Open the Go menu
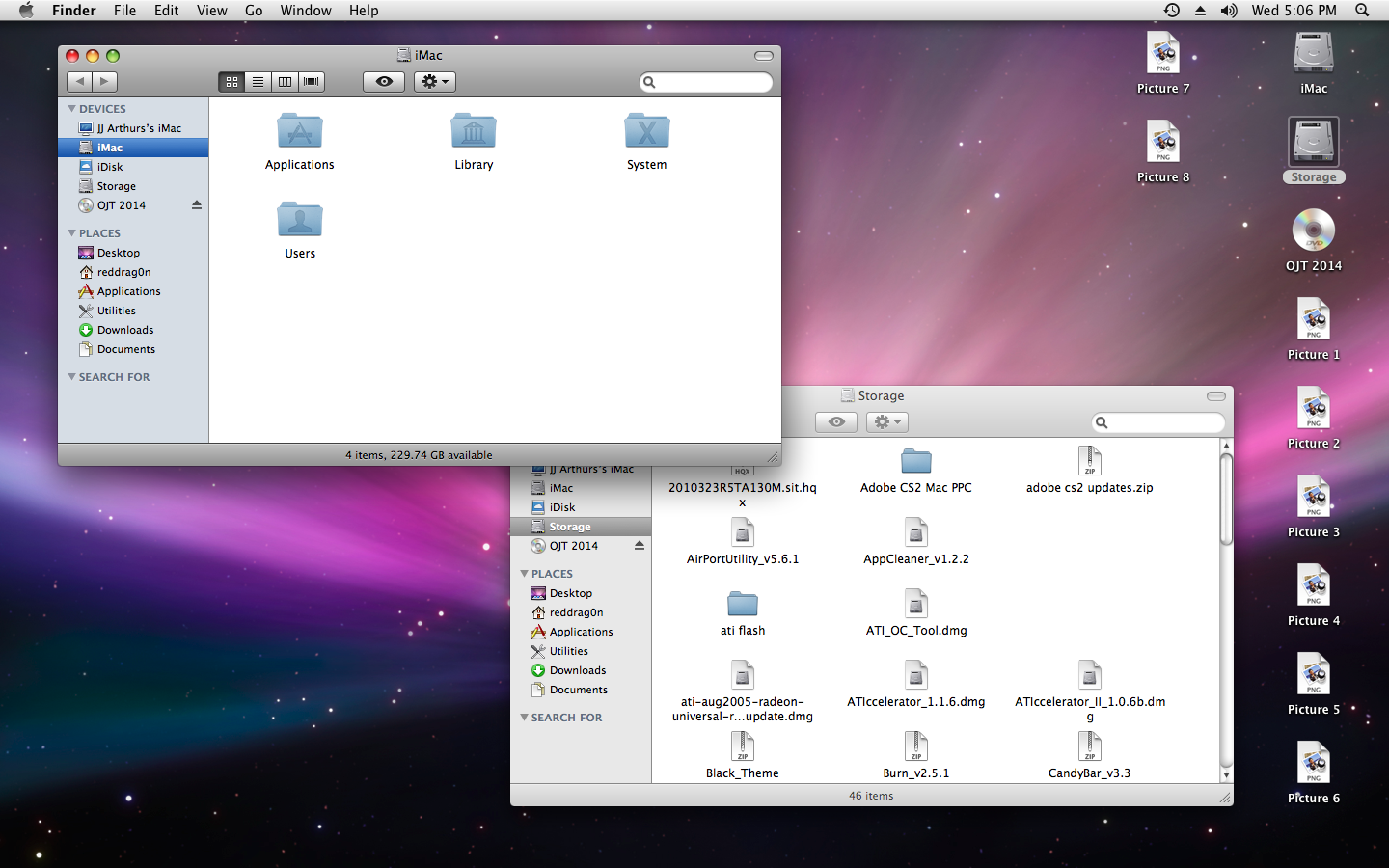This screenshot has width=1389, height=868. point(254,11)
